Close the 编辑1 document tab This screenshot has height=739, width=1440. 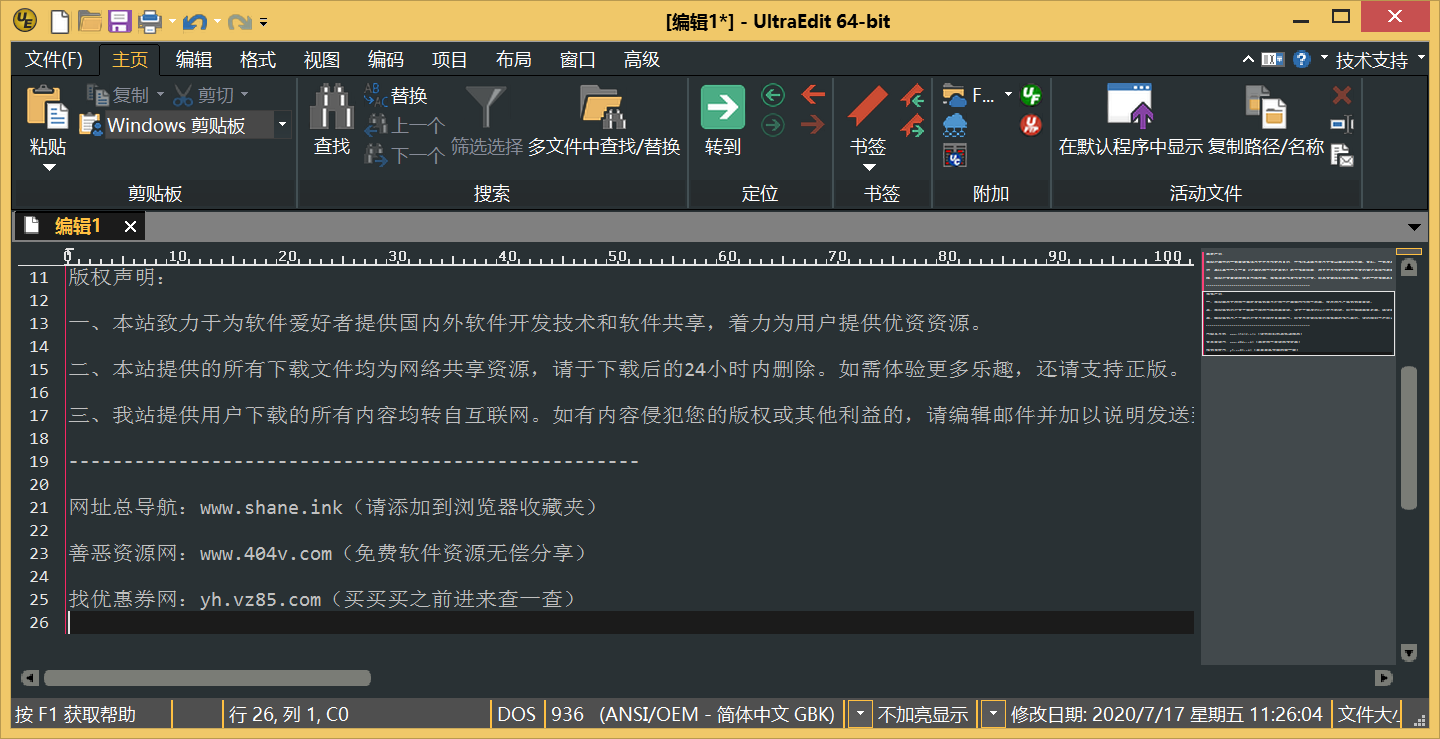[130, 227]
